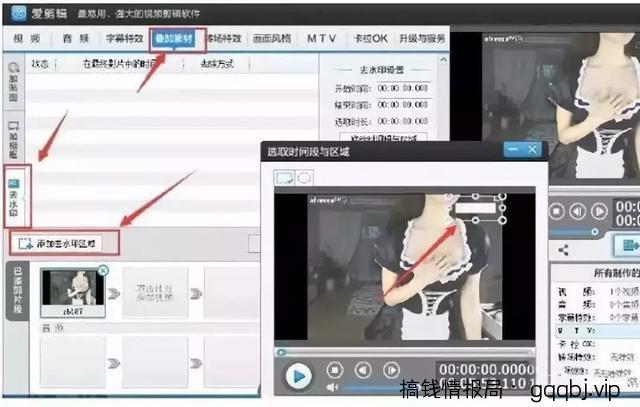The width and height of the screenshot is (640, 407).
Task: Click the dialog playback progress bar
Action: (405, 352)
